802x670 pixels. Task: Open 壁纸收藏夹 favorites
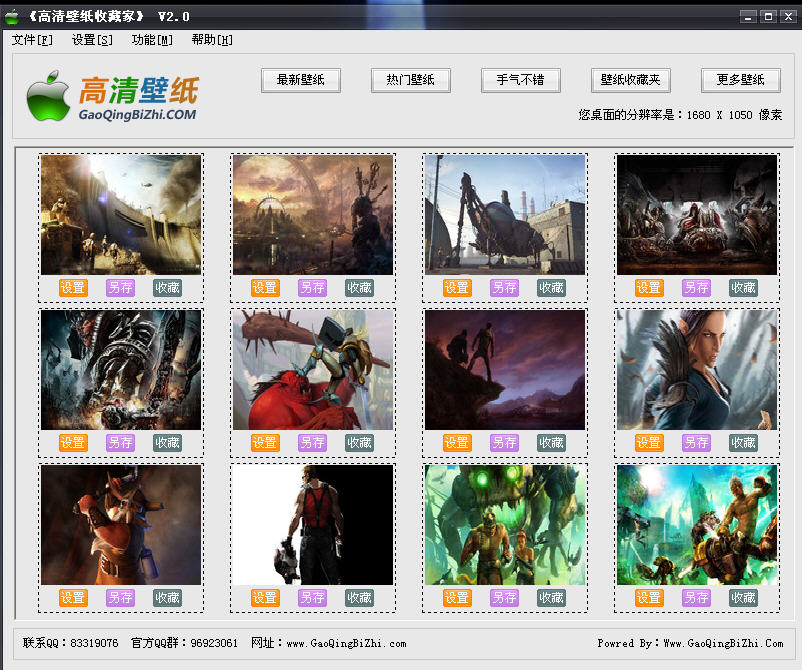tap(631, 80)
